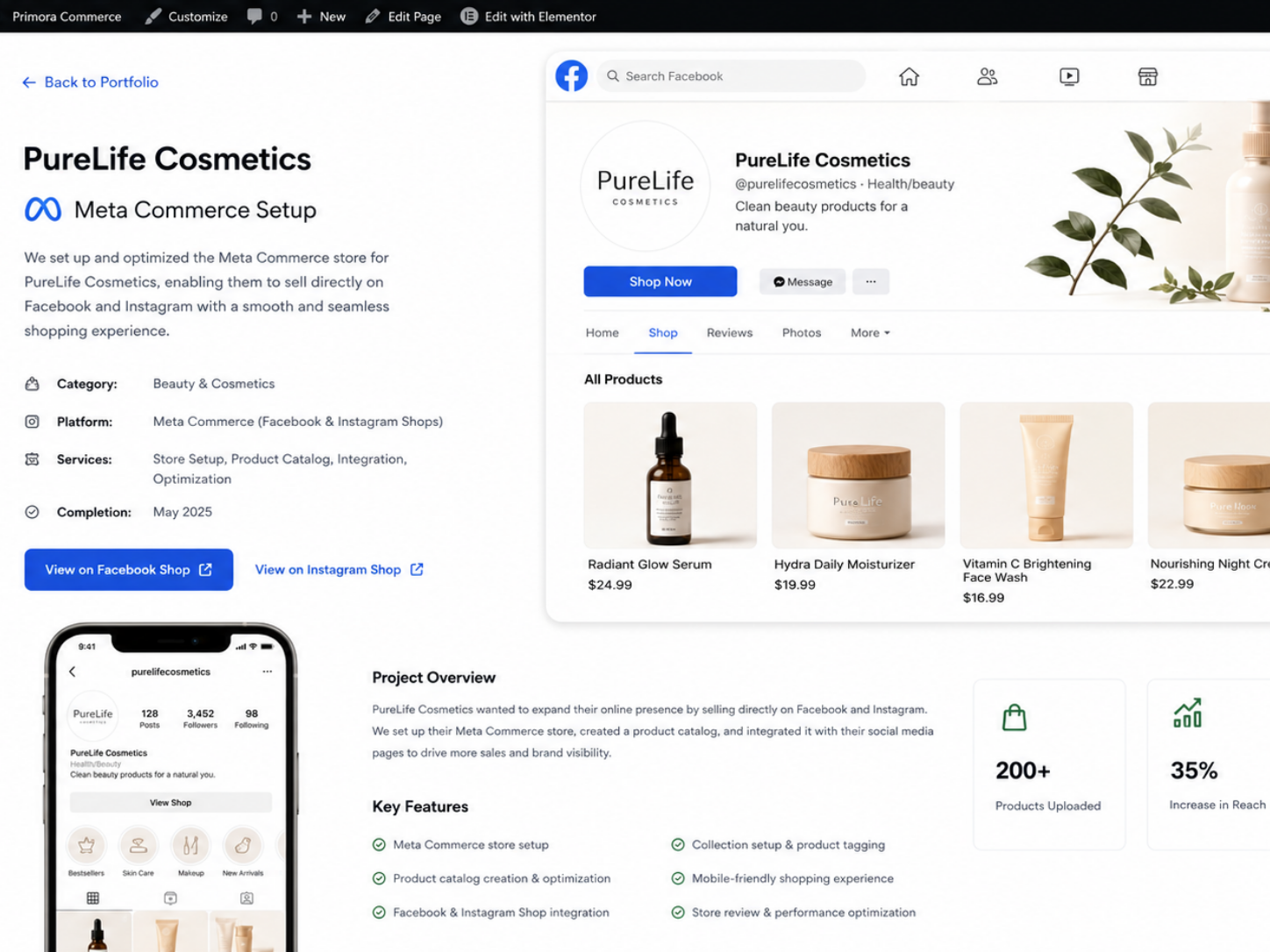Click the shopping bag icon above 200+
Image resolution: width=1270 pixels, height=952 pixels.
pos(1014,717)
